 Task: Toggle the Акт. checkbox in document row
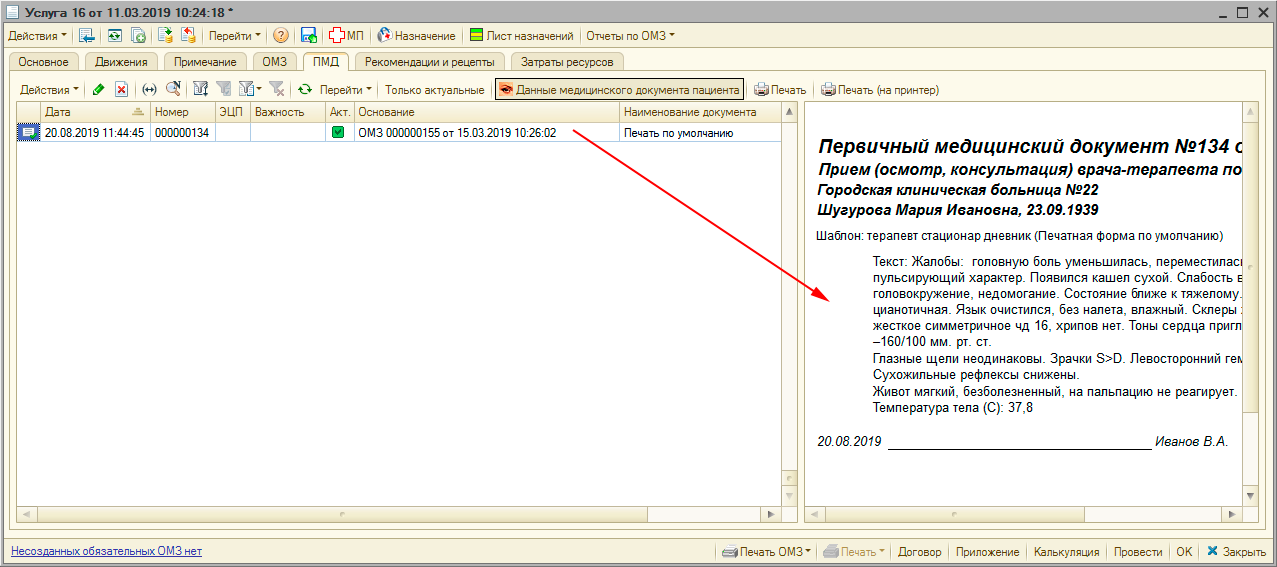338,132
